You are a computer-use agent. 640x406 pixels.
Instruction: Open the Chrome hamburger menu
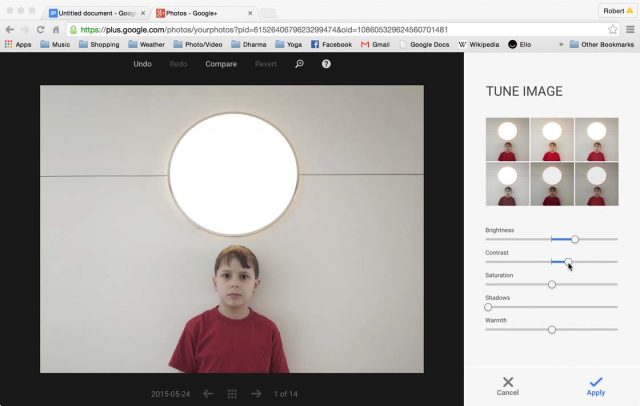[x=629, y=29]
